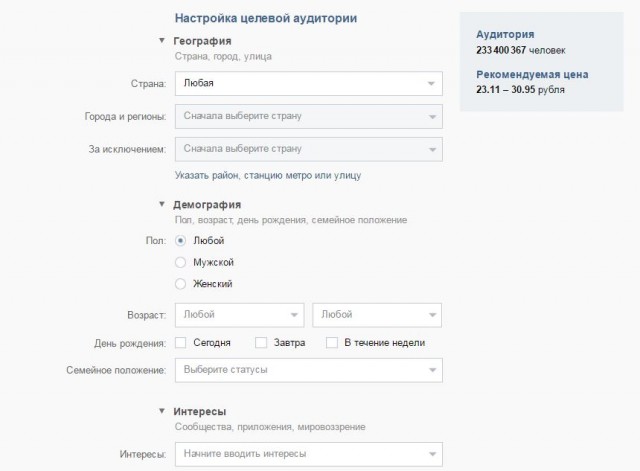
Task: Collapse the Интересы section triangle
Action: pyautogui.click(x=162, y=411)
